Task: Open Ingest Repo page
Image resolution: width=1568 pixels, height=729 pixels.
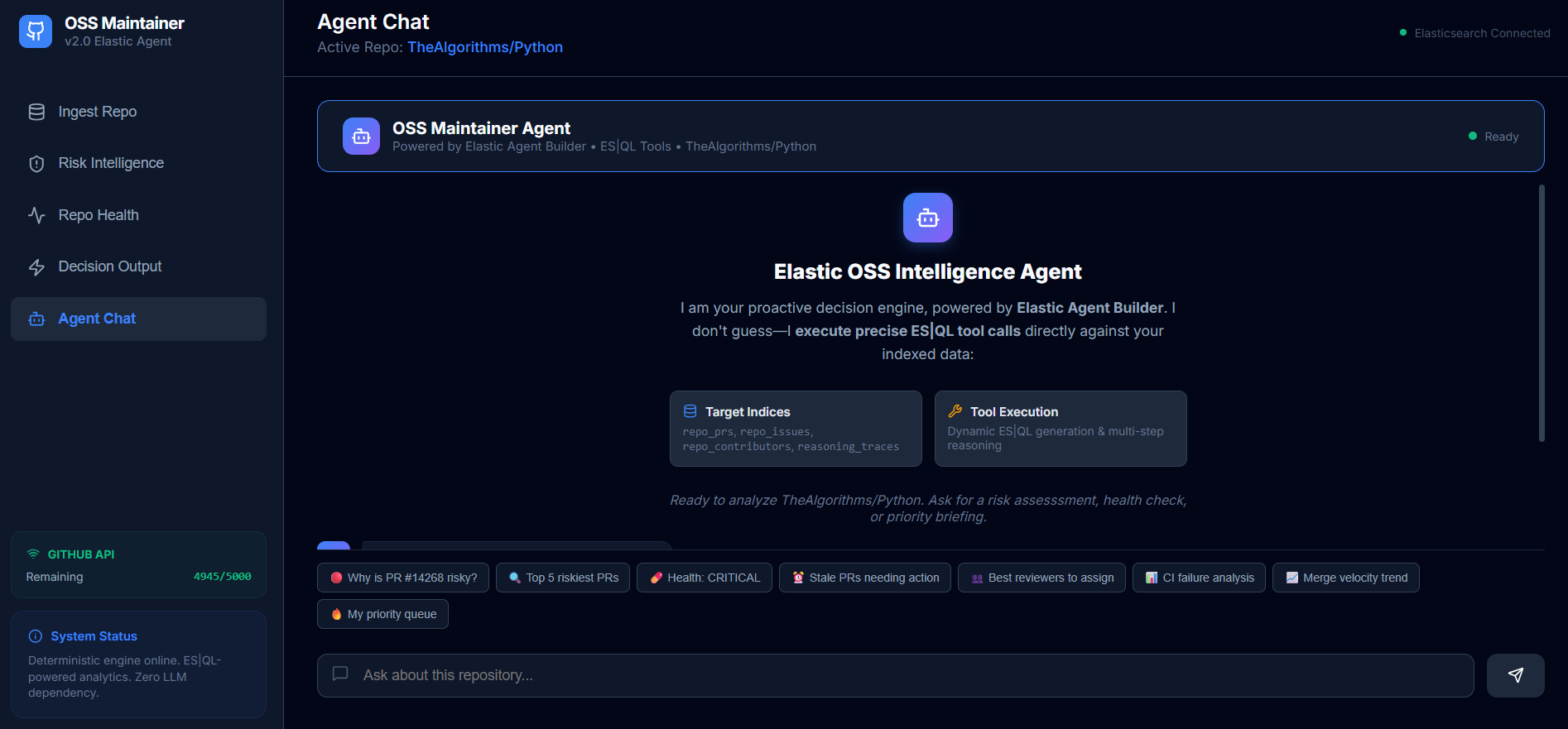Action: pos(138,112)
